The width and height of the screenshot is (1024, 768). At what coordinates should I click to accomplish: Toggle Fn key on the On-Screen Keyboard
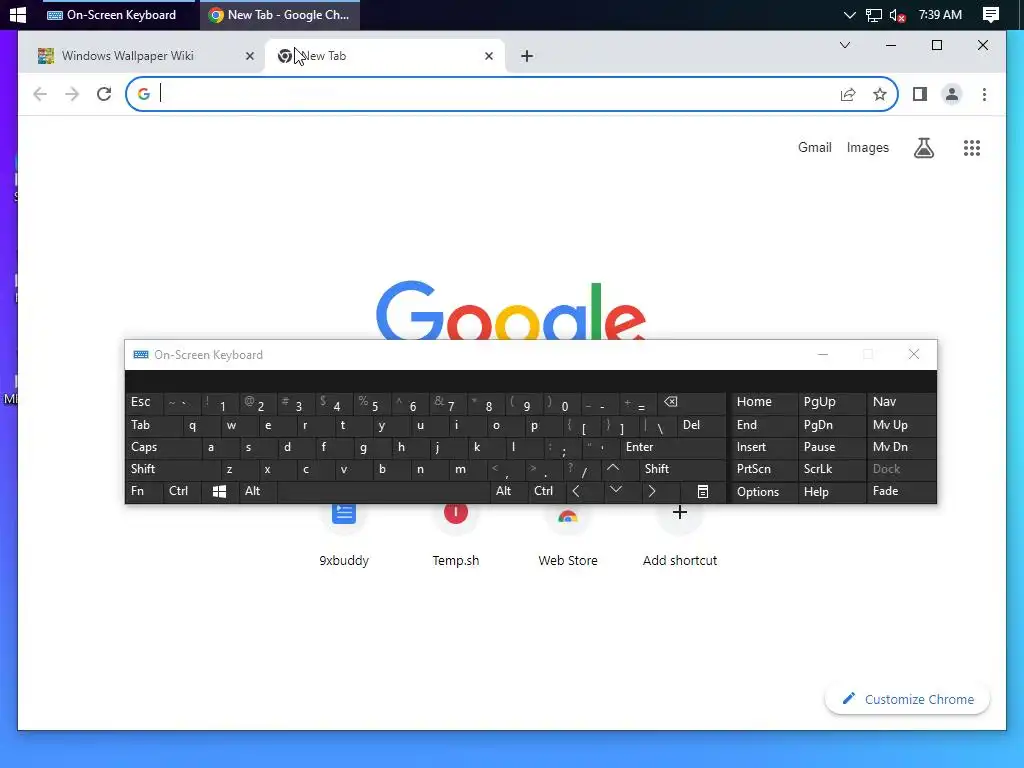coord(144,491)
